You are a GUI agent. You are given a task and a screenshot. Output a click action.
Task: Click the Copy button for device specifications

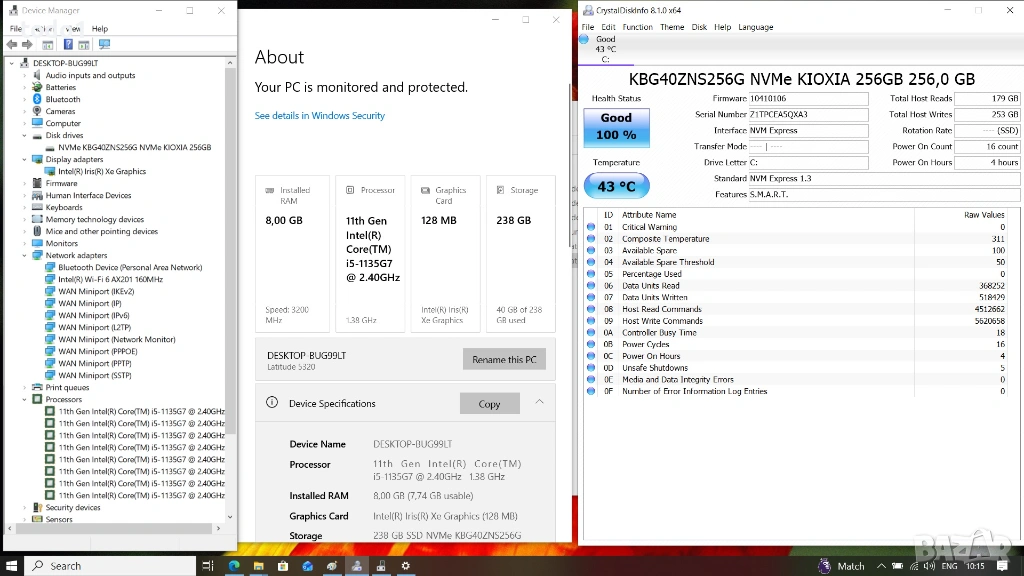click(x=489, y=404)
